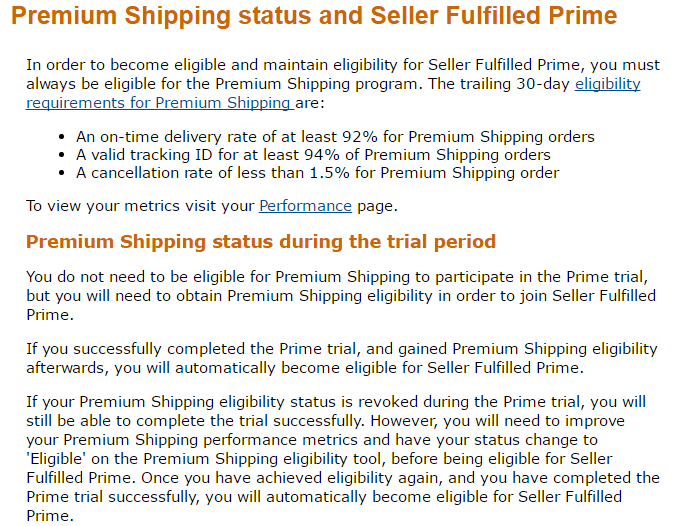The height and width of the screenshot is (526, 681).
Task: Click the 'eligibility' link text after 30-day
Action: (x=608, y=84)
